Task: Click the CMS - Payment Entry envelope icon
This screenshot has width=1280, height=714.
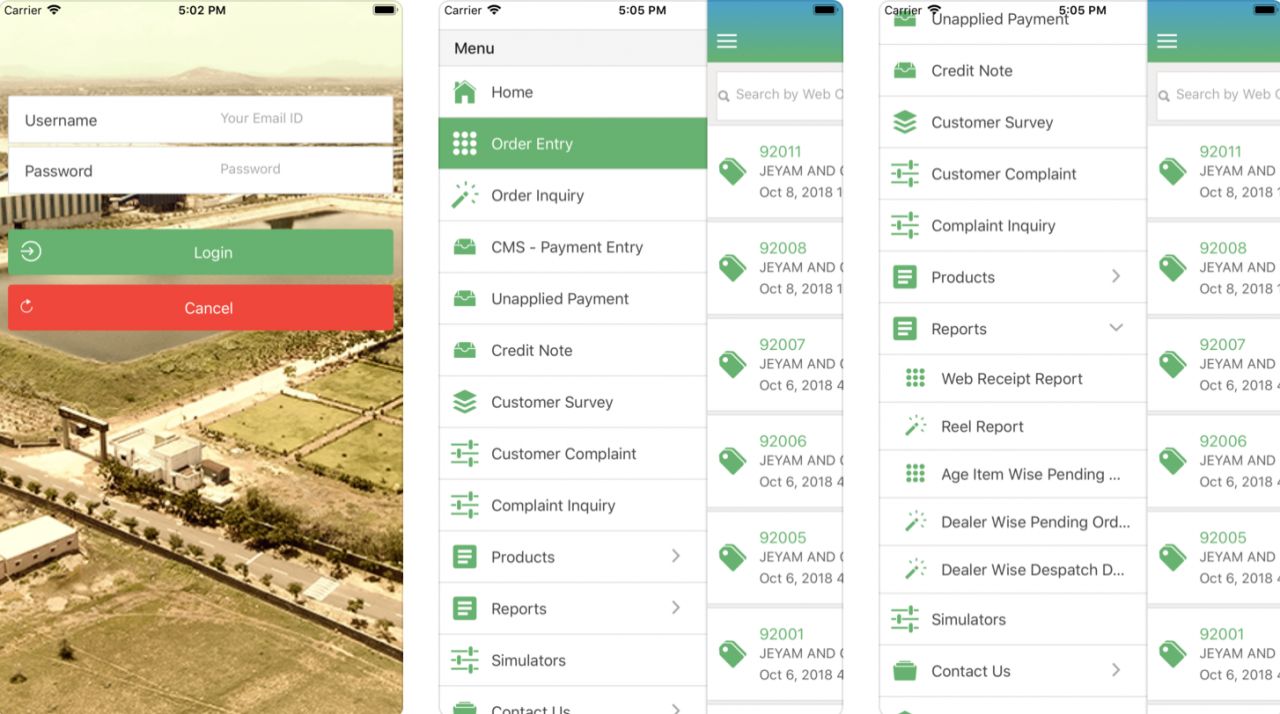Action: (464, 247)
